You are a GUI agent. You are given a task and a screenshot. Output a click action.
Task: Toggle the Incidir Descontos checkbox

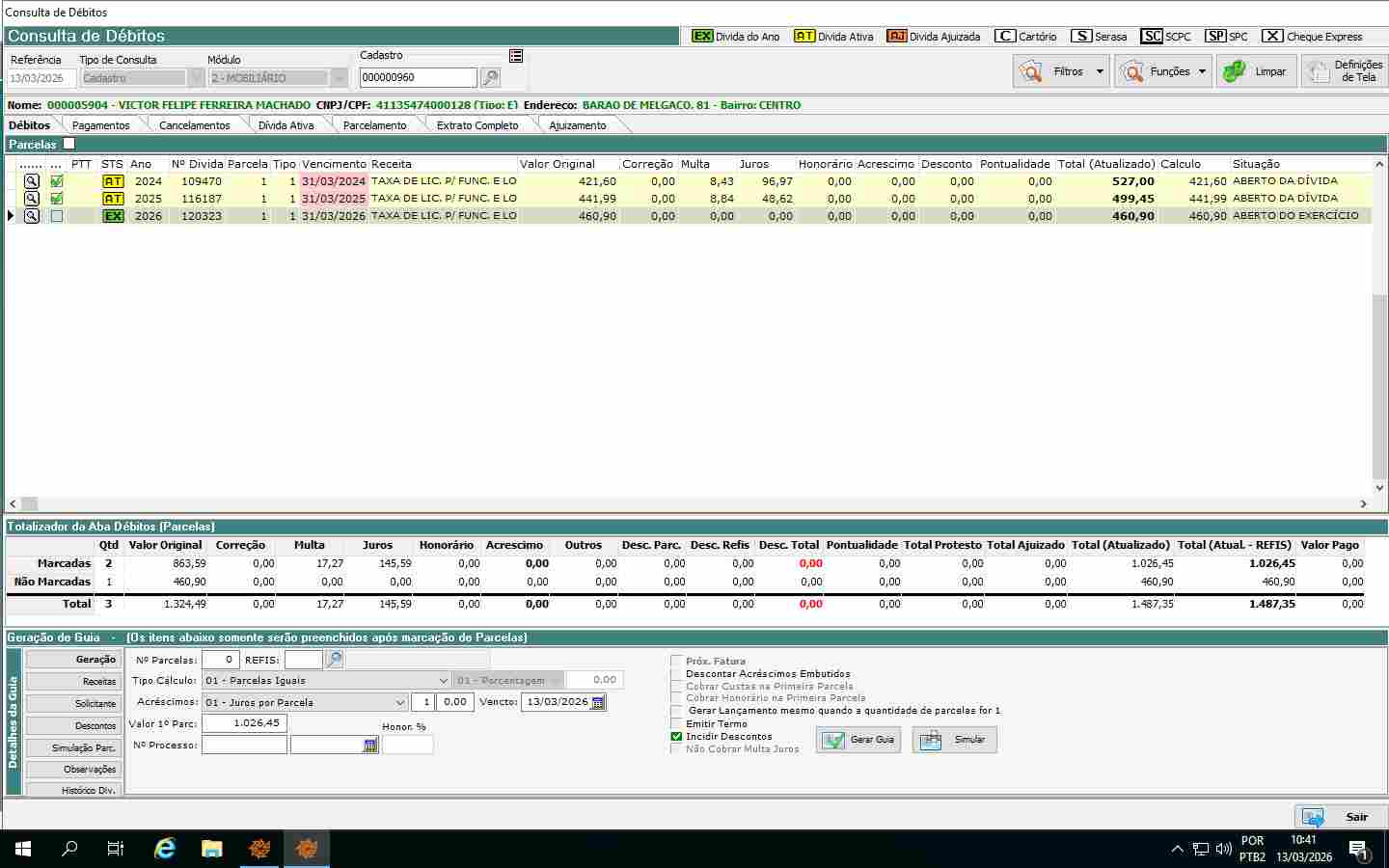676,737
